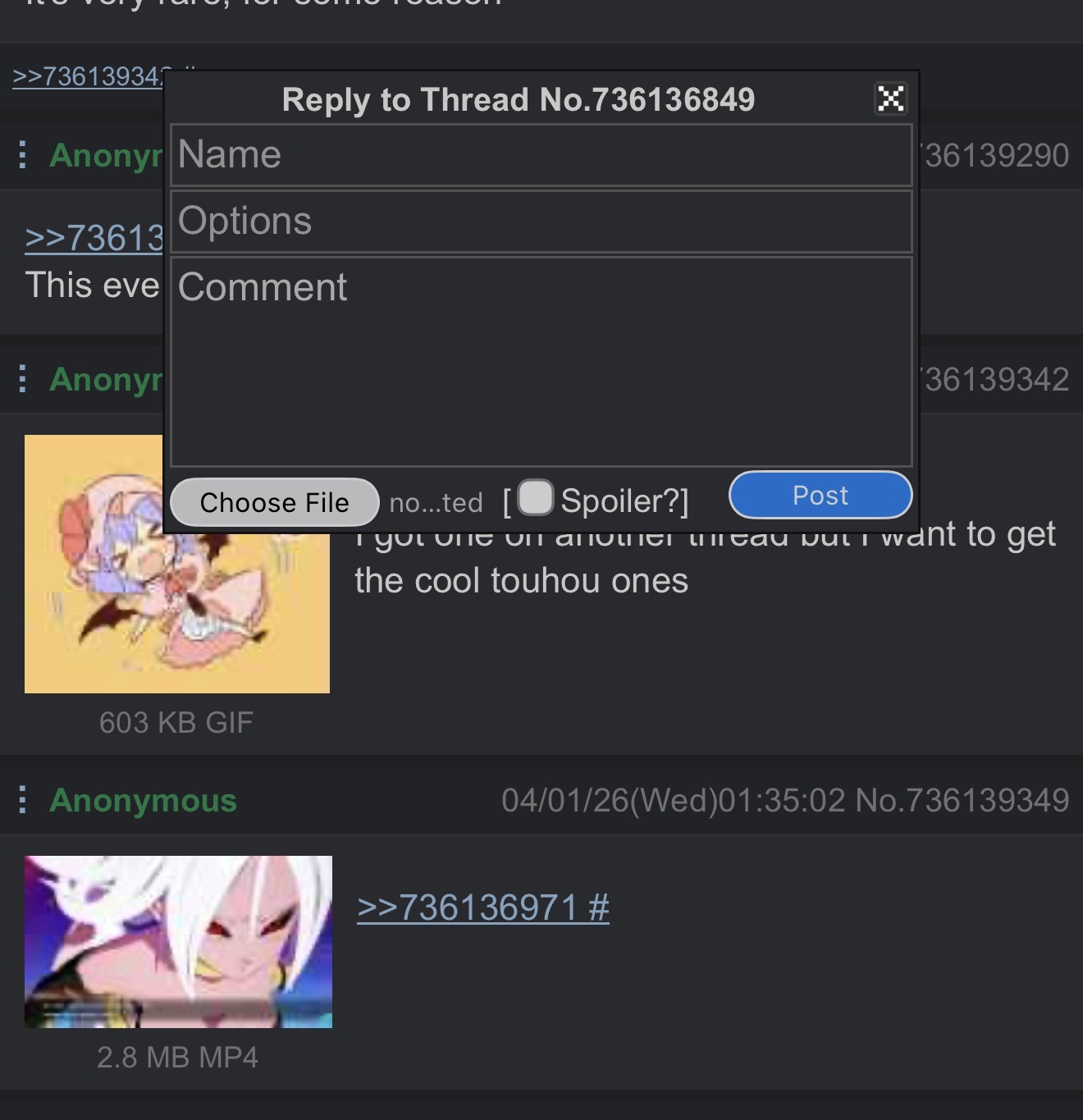Click the partially hidden post number 36139342
This screenshot has width=1083, height=1120.
coord(994,379)
